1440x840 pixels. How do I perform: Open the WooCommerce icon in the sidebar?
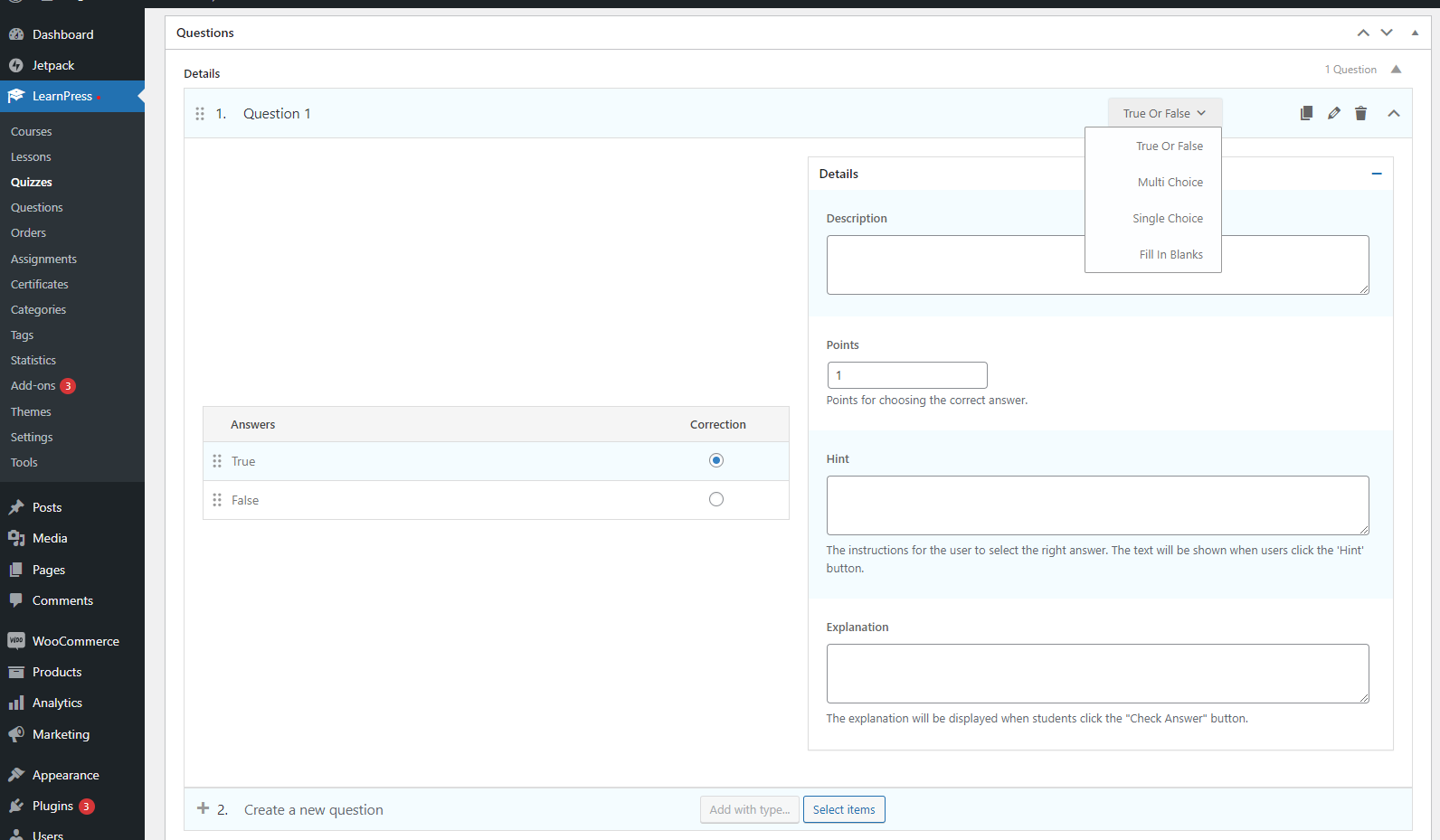[16, 641]
